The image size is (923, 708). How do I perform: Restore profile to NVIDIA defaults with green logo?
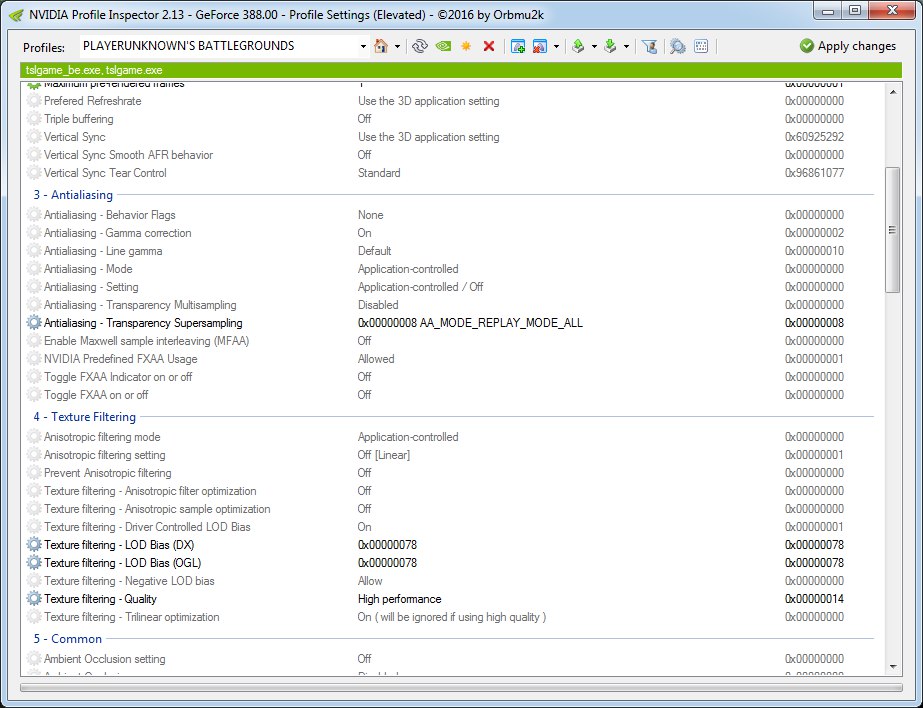tap(443, 46)
